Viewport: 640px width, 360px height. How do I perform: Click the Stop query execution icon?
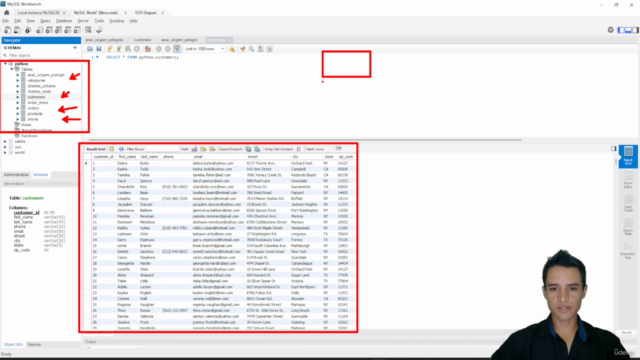(x=137, y=49)
